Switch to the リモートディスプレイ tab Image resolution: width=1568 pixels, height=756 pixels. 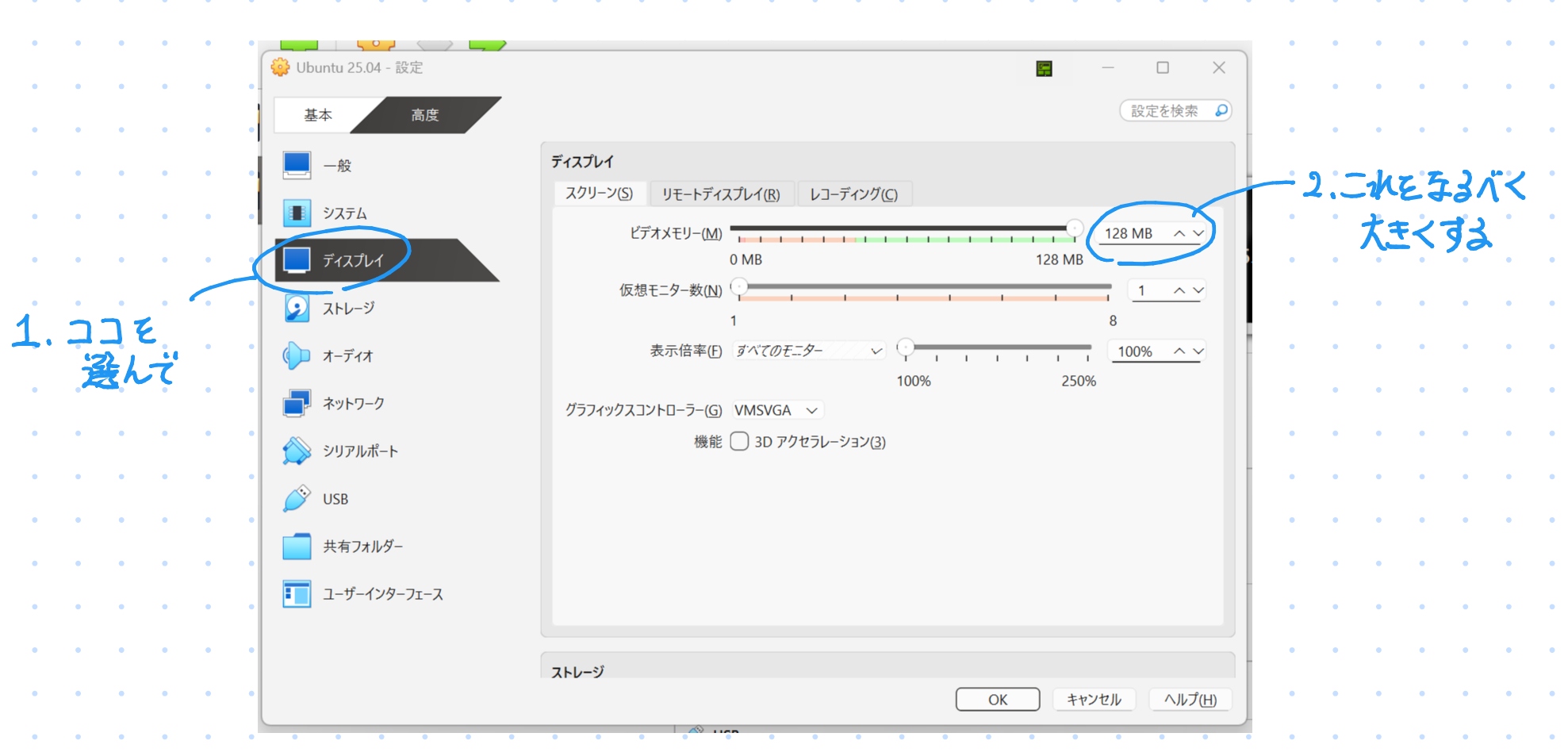click(x=721, y=194)
